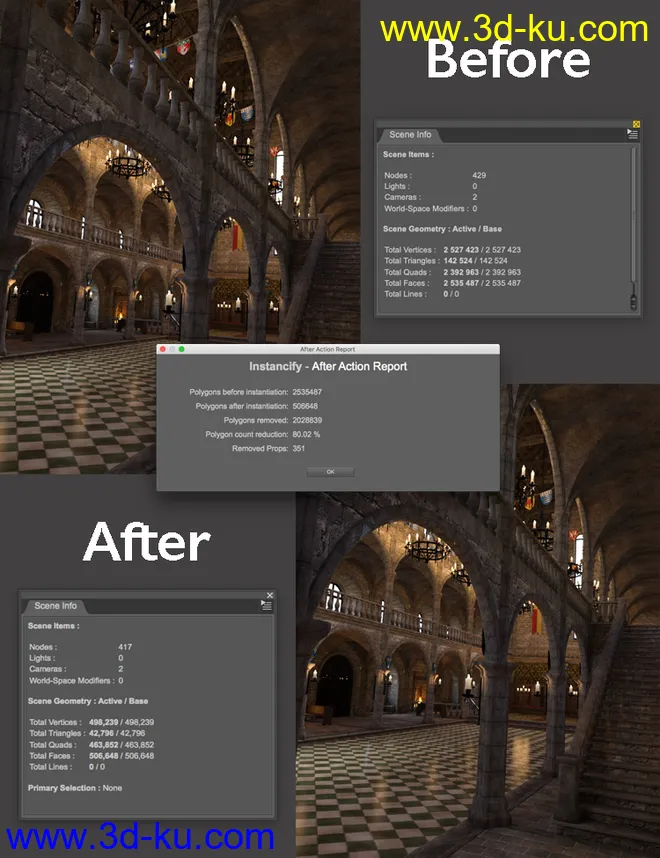Screen dimensions: 660x858
Task: Open the panel options menu in the Before Scene Info pane
Action: (x=633, y=134)
